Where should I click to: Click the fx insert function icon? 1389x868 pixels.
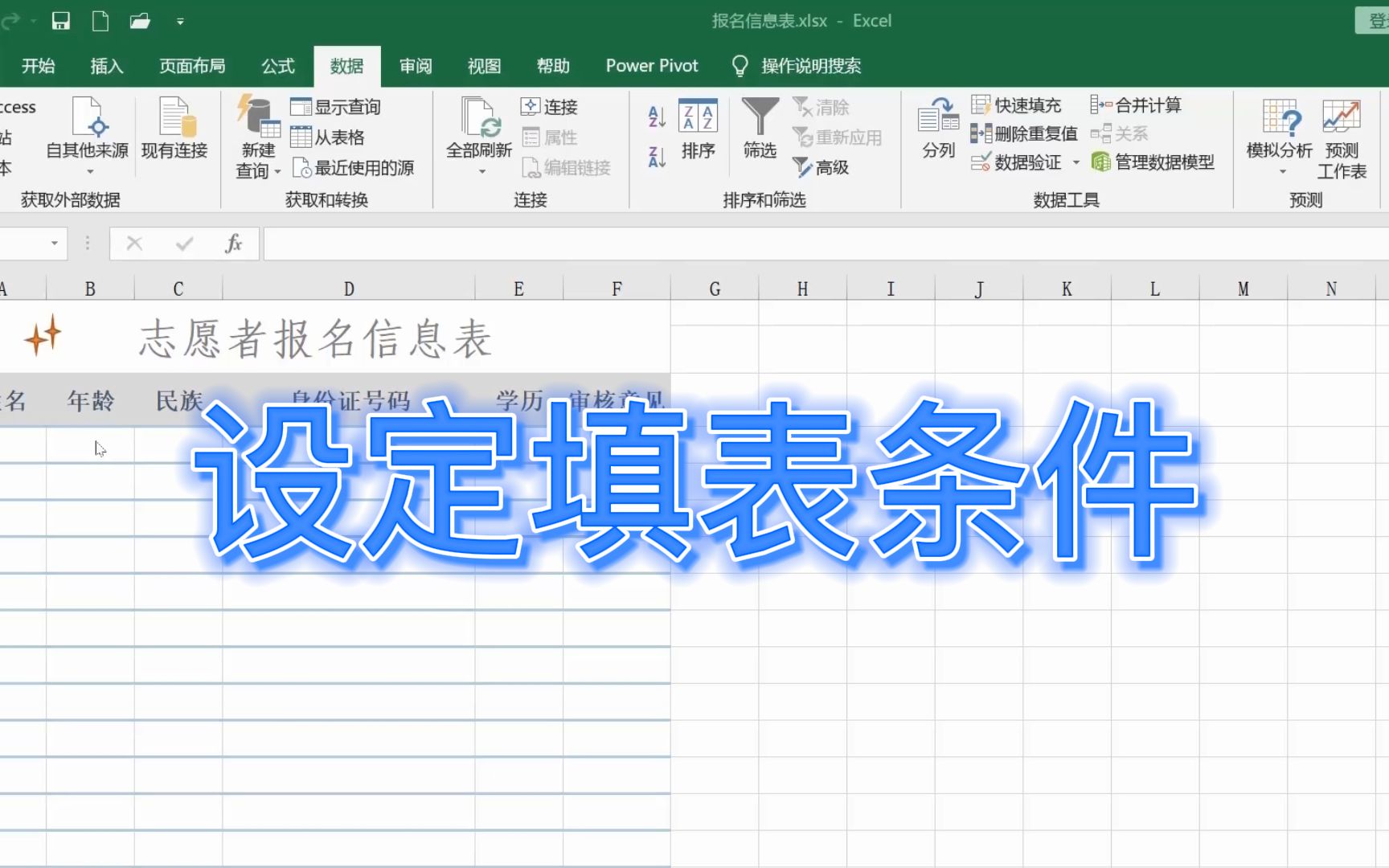coord(233,244)
